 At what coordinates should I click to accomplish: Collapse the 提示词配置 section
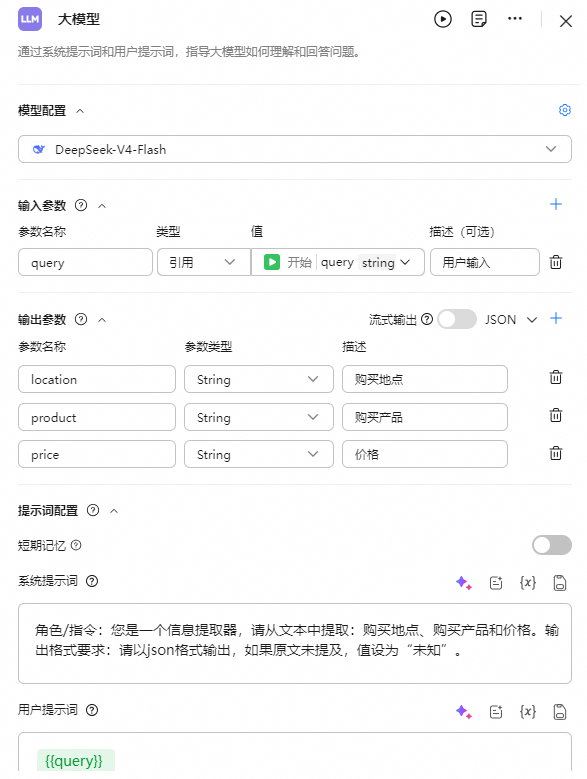tap(114, 511)
